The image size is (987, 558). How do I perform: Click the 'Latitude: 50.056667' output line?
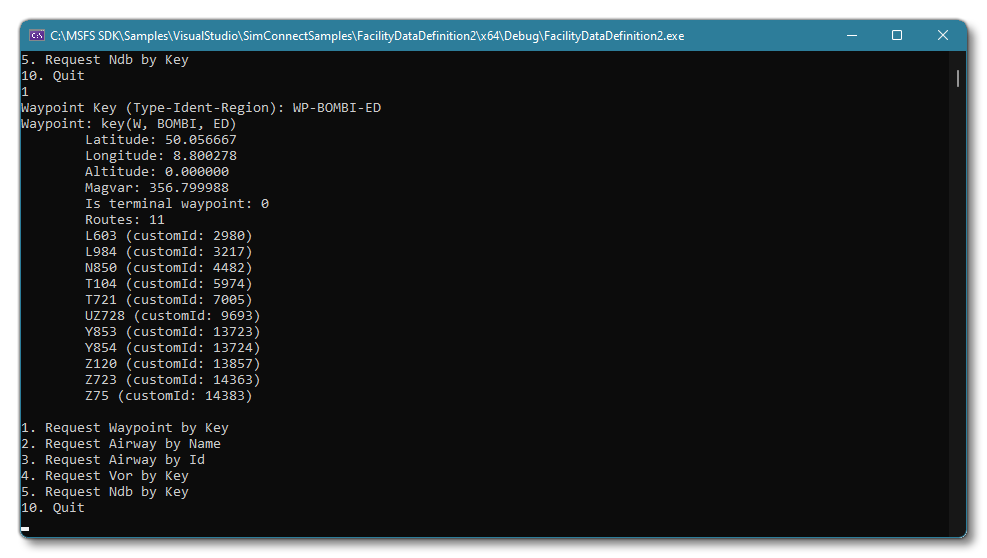tap(161, 140)
